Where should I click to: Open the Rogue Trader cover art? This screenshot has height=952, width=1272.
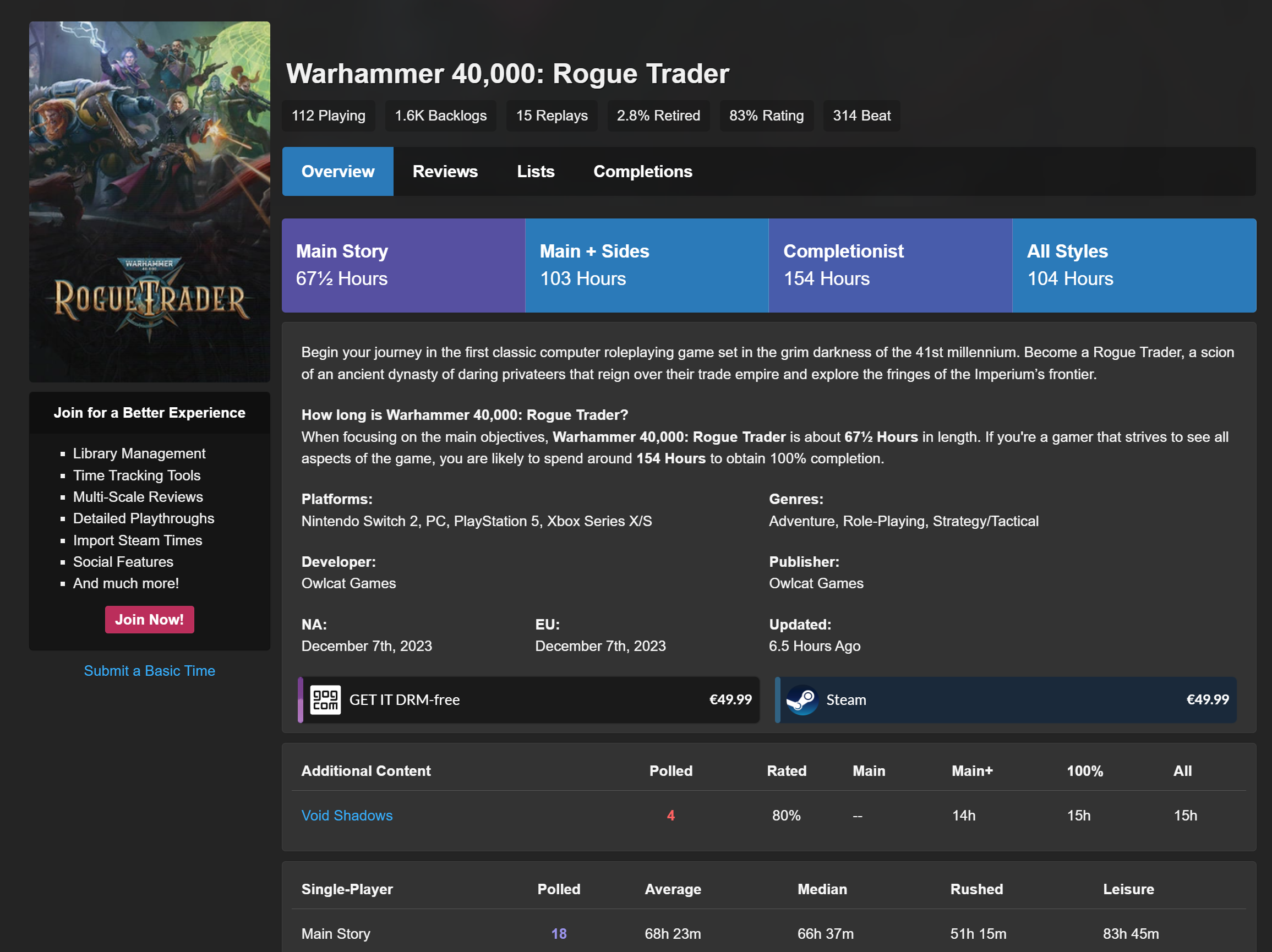[150, 201]
